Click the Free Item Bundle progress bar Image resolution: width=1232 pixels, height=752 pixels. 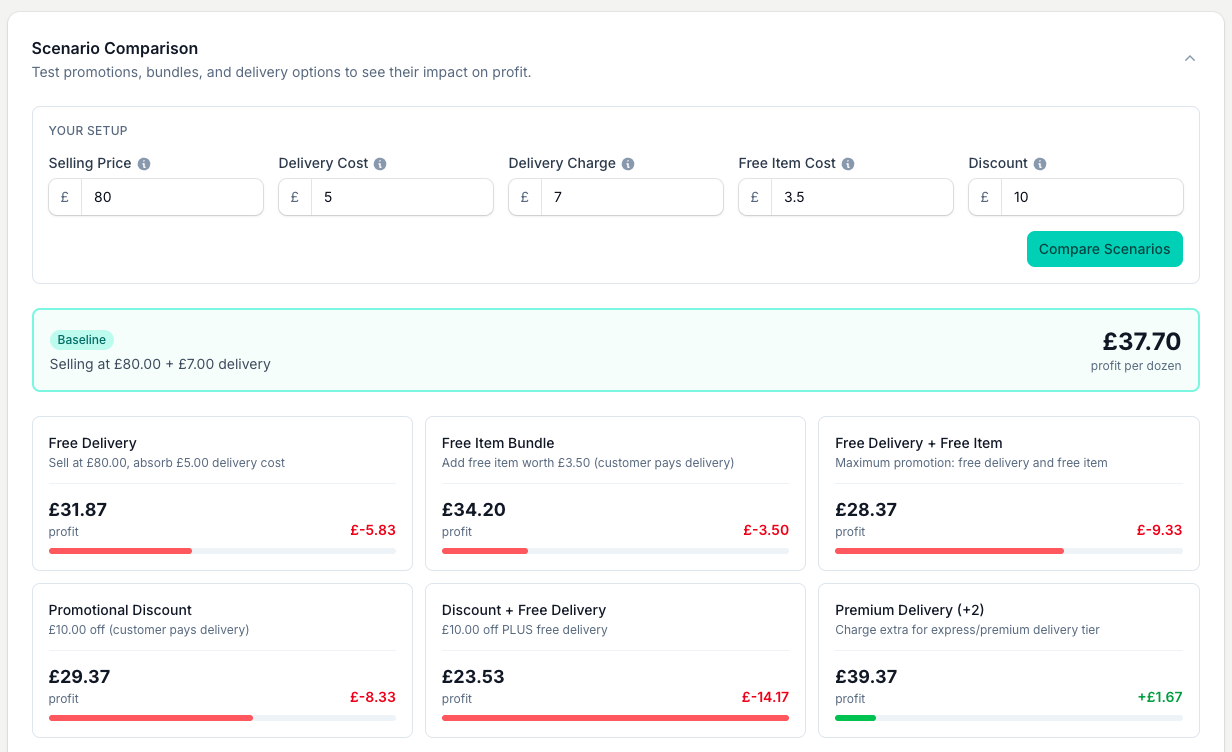tap(615, 551)
